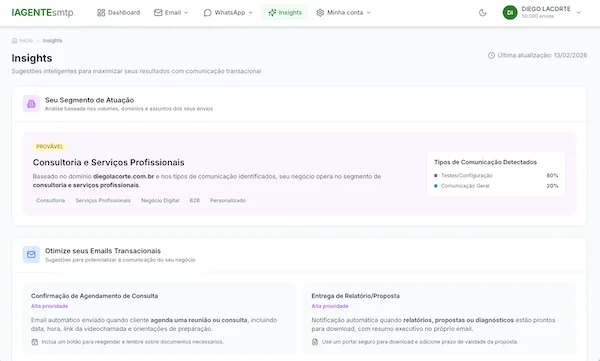Viewport: 600px width, 361px height.
Task: Click the document icon in Relatório tip
Action: click(315, 342)
